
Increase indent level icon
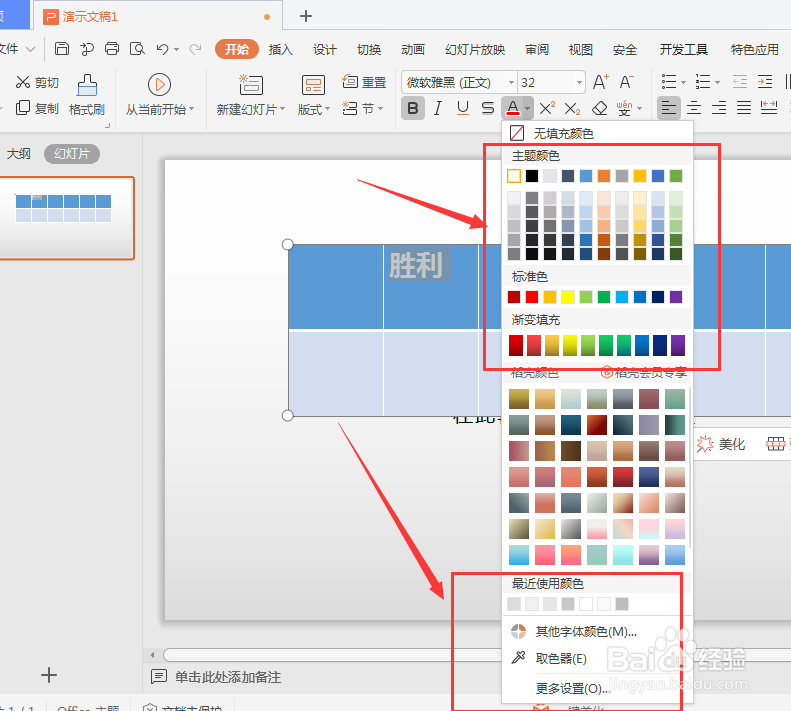(765, 82)
